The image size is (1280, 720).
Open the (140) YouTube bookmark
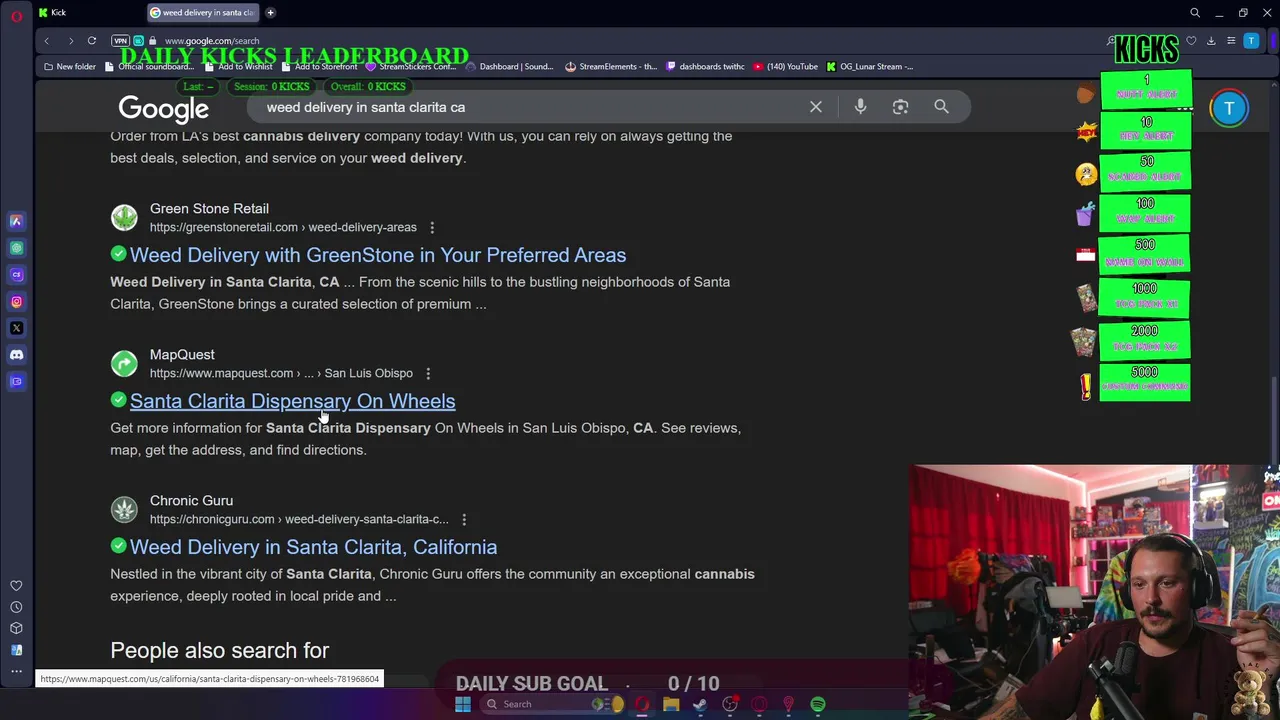[786, 67]
